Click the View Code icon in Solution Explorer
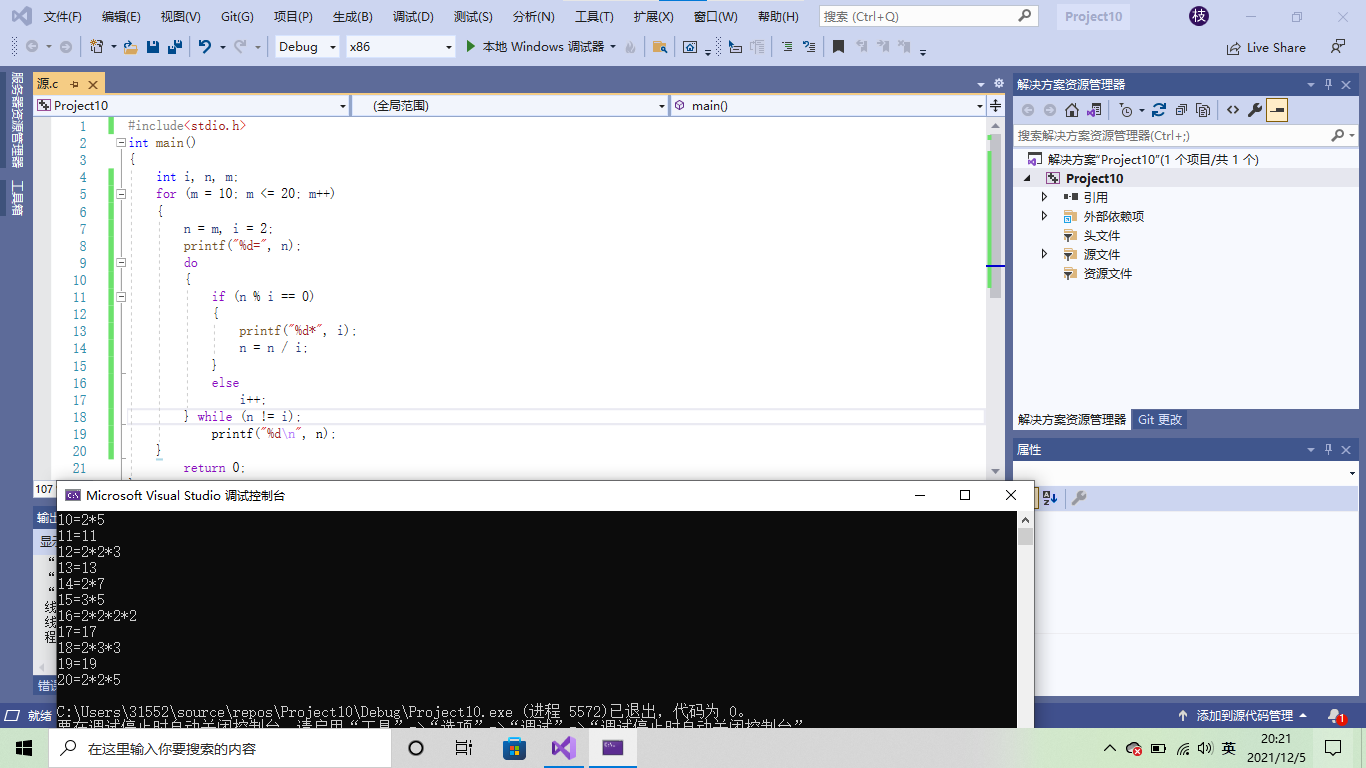Image resolution: width=1366 pixels, height=768 pixels. point(1232,110)
